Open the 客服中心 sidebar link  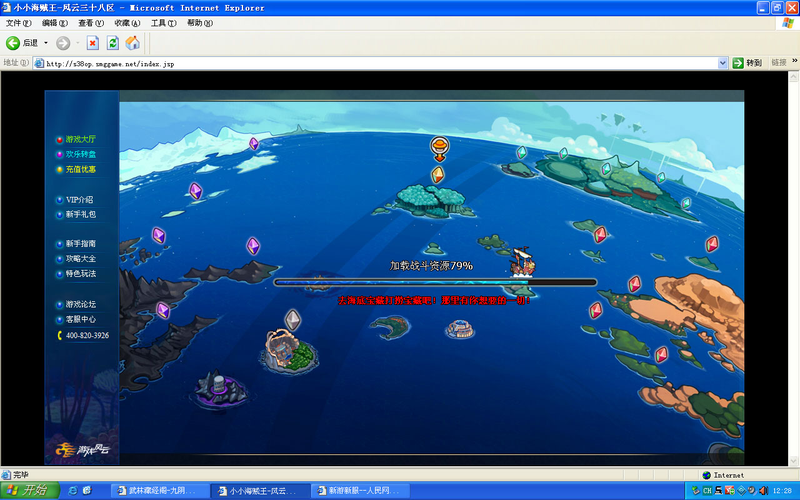pyautogui.click(x=80, y=319)
